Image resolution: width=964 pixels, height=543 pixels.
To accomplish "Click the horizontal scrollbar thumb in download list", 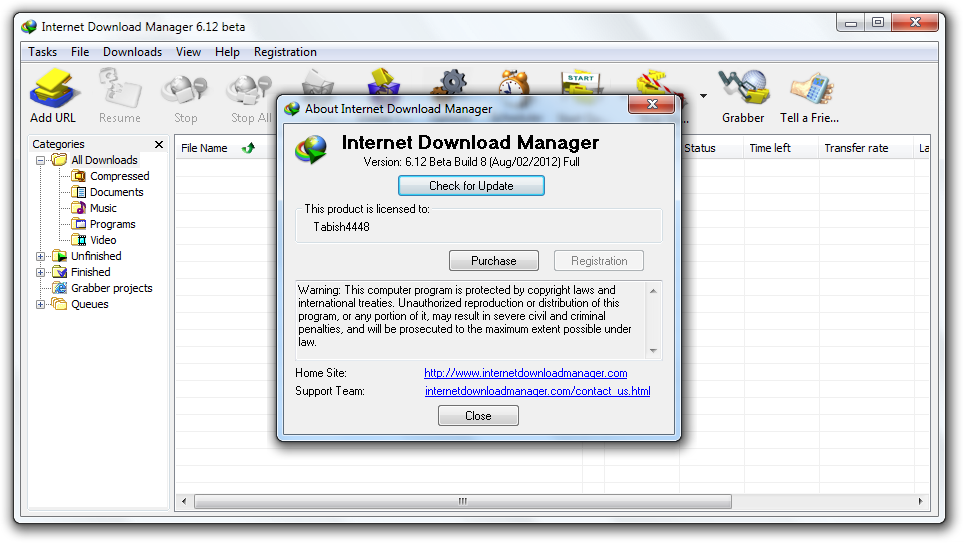I will coord(463,502).
